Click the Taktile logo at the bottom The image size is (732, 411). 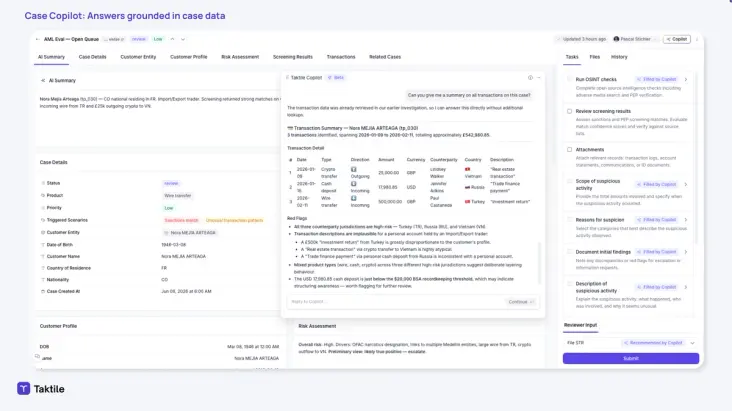point(41,389)
